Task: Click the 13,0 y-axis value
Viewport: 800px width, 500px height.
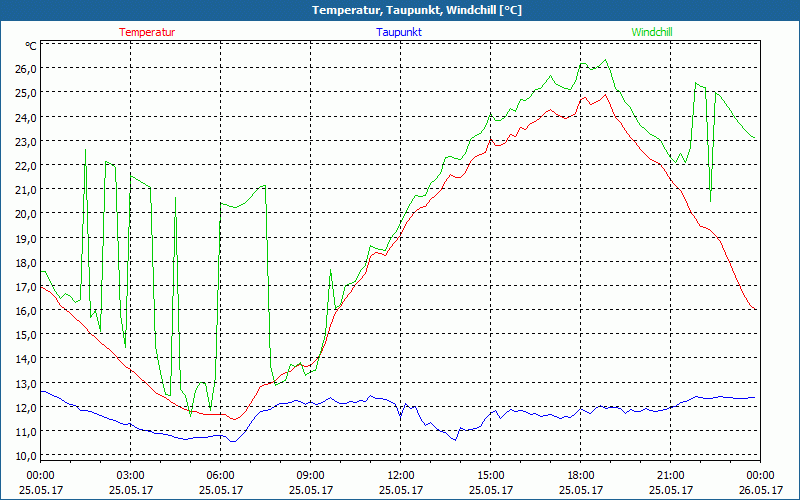Action: tap(26, 383)
